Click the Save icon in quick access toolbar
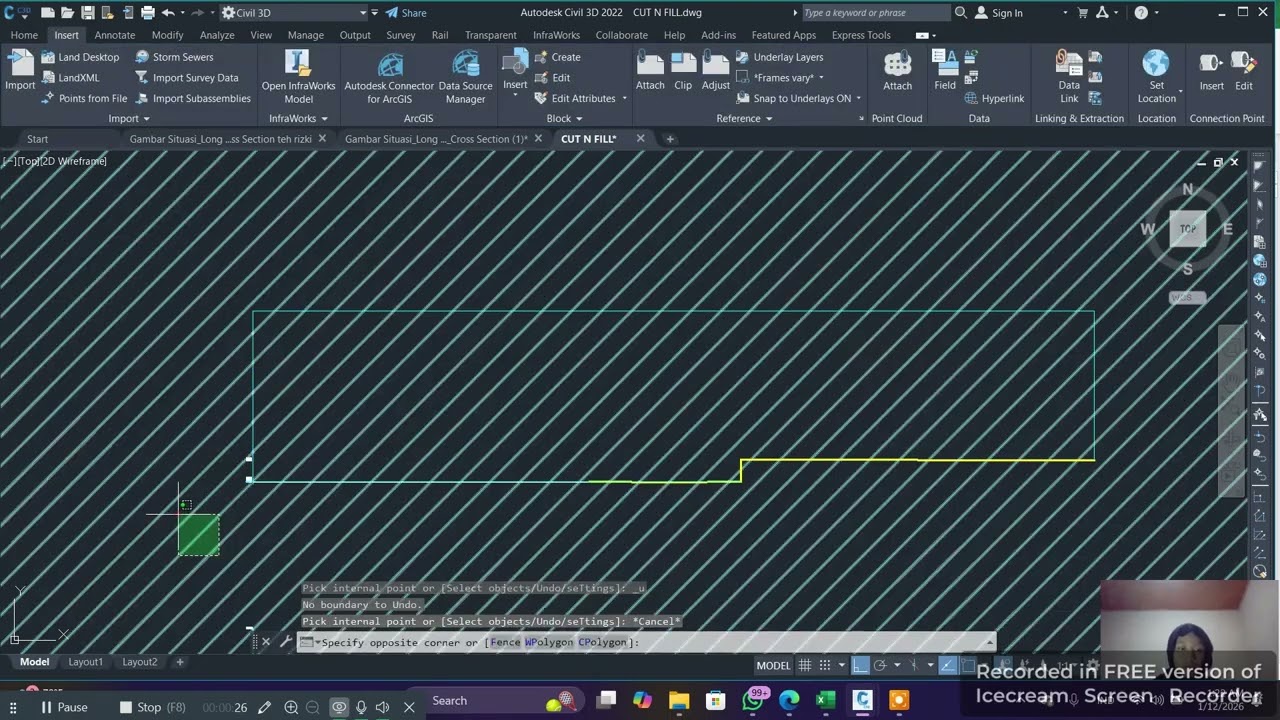Viewport: 1280px width, 720px height. (x=87, y=13)
